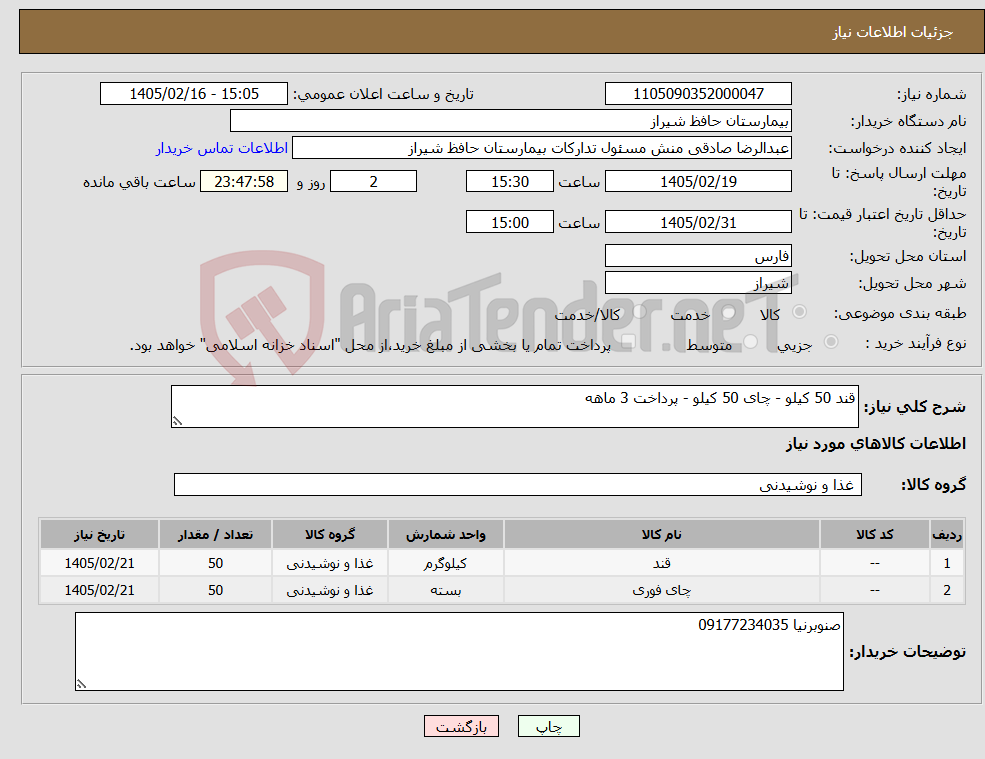
Task: Click the تاریخ نیاز column header
Action: click(99, 535)
